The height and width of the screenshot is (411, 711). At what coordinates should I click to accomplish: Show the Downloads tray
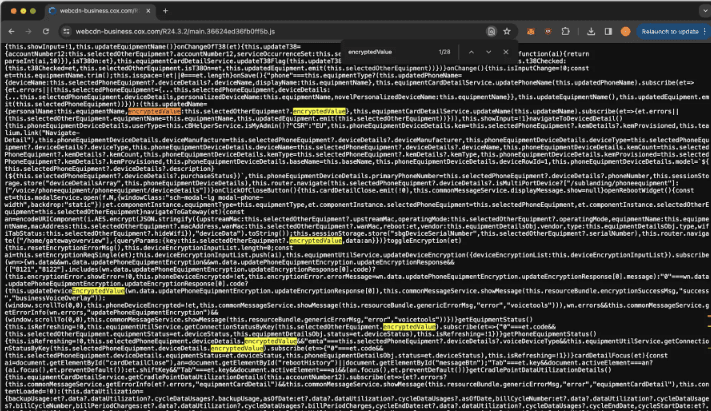click(x=591, y=31)
